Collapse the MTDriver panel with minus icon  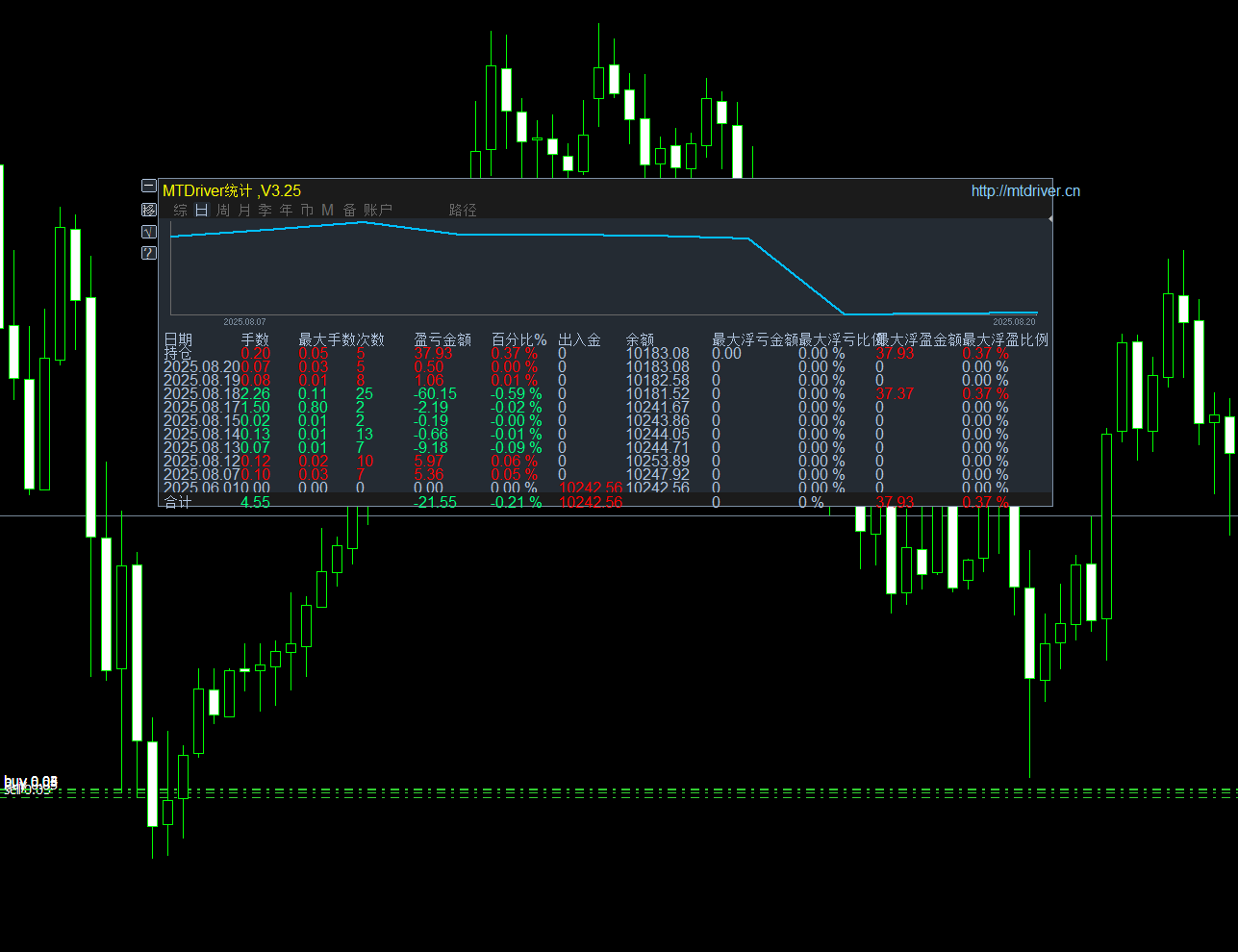pos(148,186)
